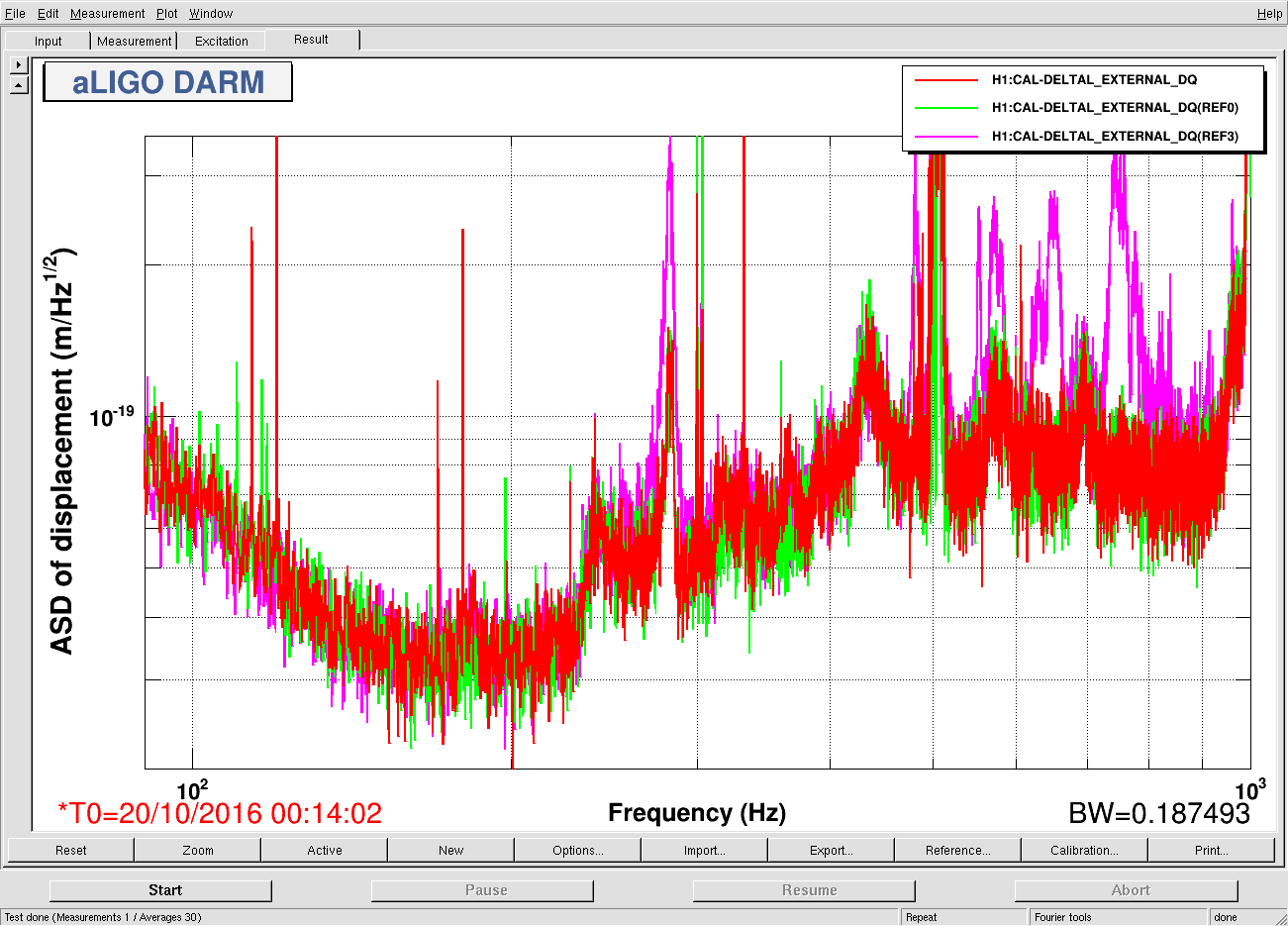Click the Resume button

point(805,890)
